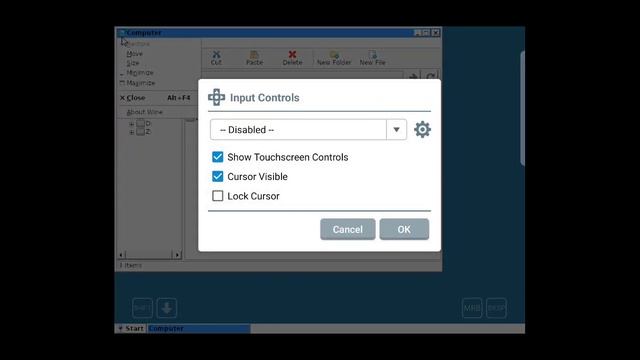Viewport: 640px width, 360px height.
Task: Click the Input Controls gamepad icon
Action: [216, 97]
